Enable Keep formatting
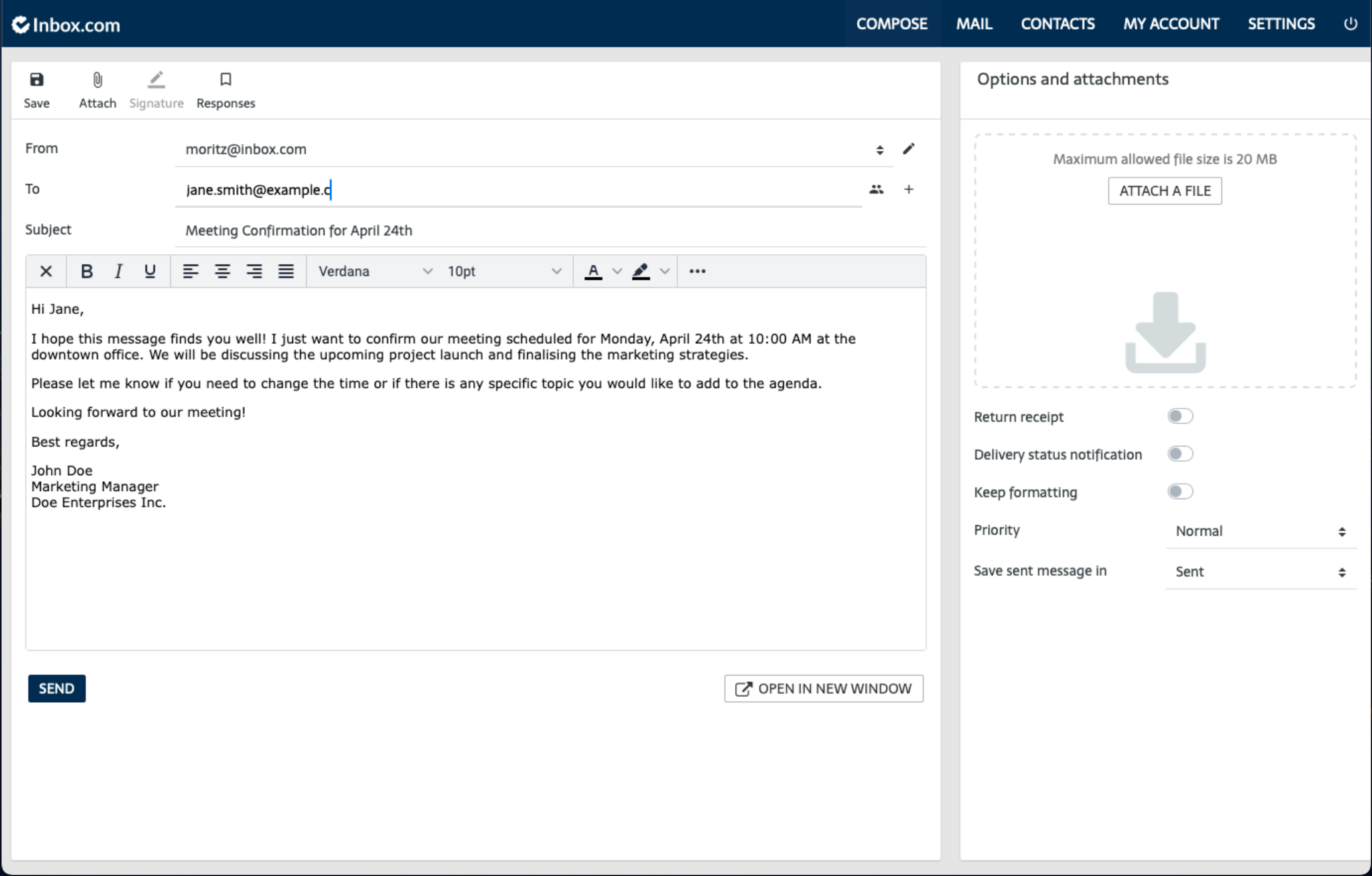Viewport: 1372px width, 876px height. click(1179, 491)
